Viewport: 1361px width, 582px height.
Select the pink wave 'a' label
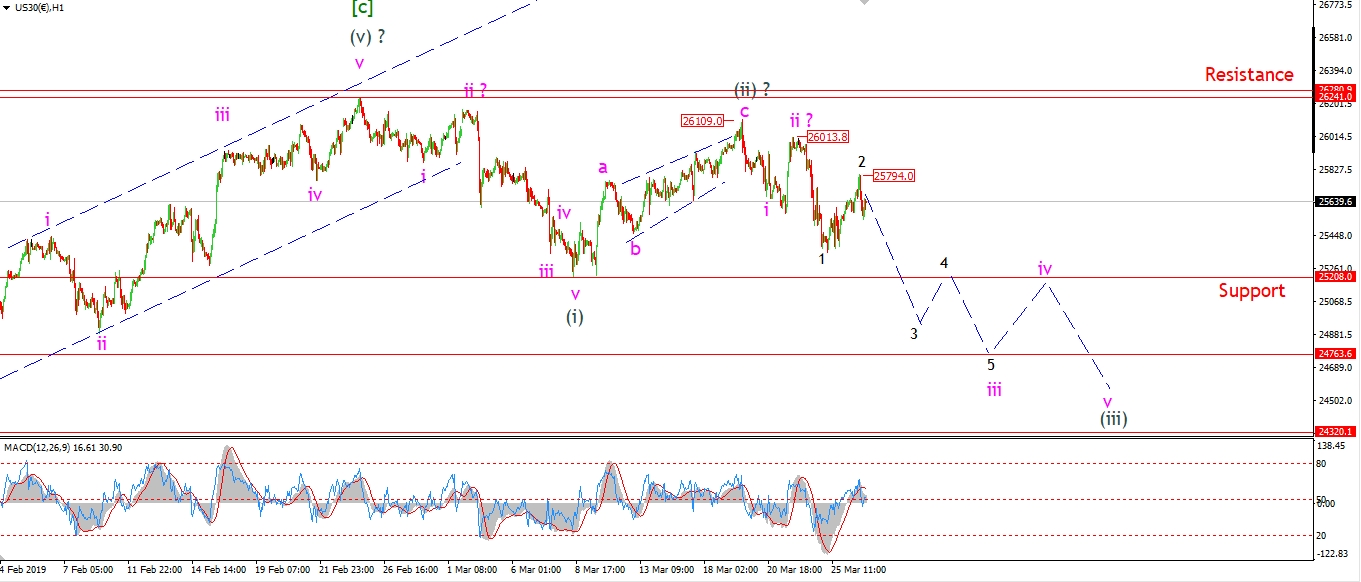click(603, 167)
